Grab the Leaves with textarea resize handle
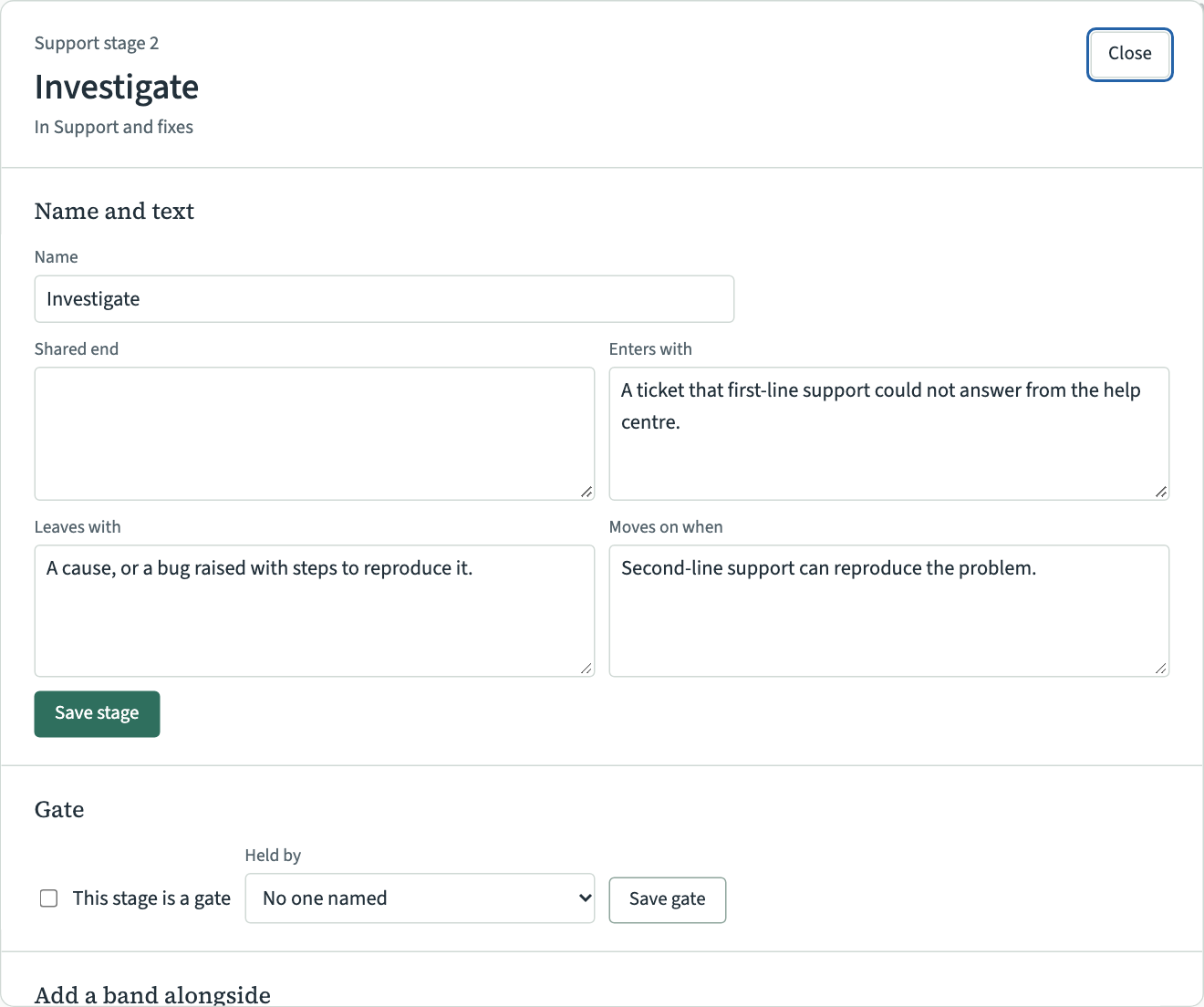1204x1007 pixels. [x=586, y=669]
